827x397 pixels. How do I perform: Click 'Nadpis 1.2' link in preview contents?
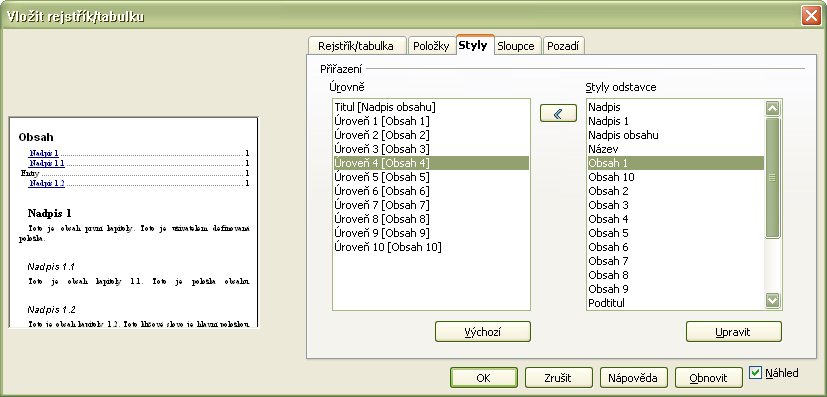[x=47, y=183]
